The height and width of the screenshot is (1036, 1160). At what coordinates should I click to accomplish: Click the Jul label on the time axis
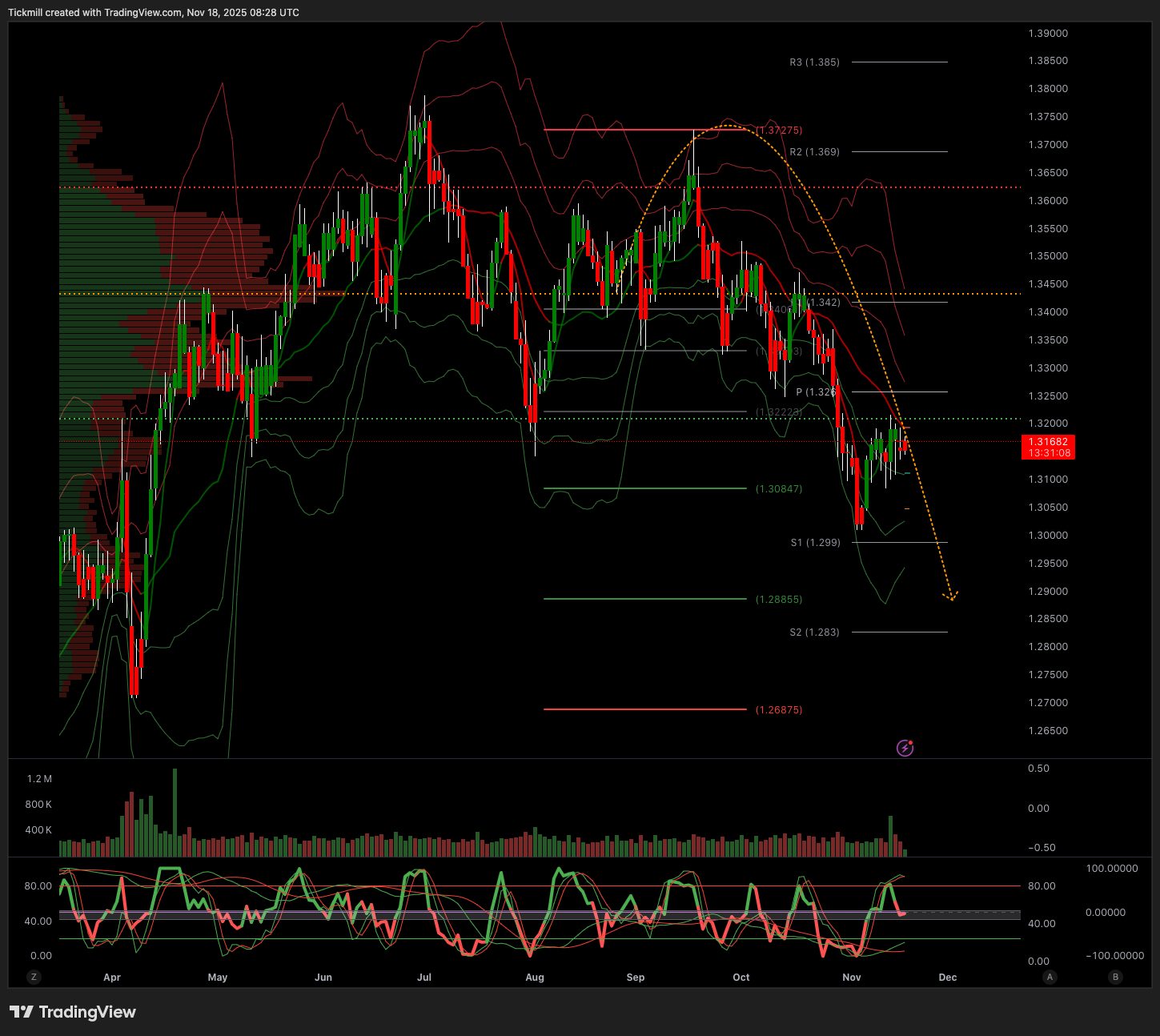click(424, 978)
